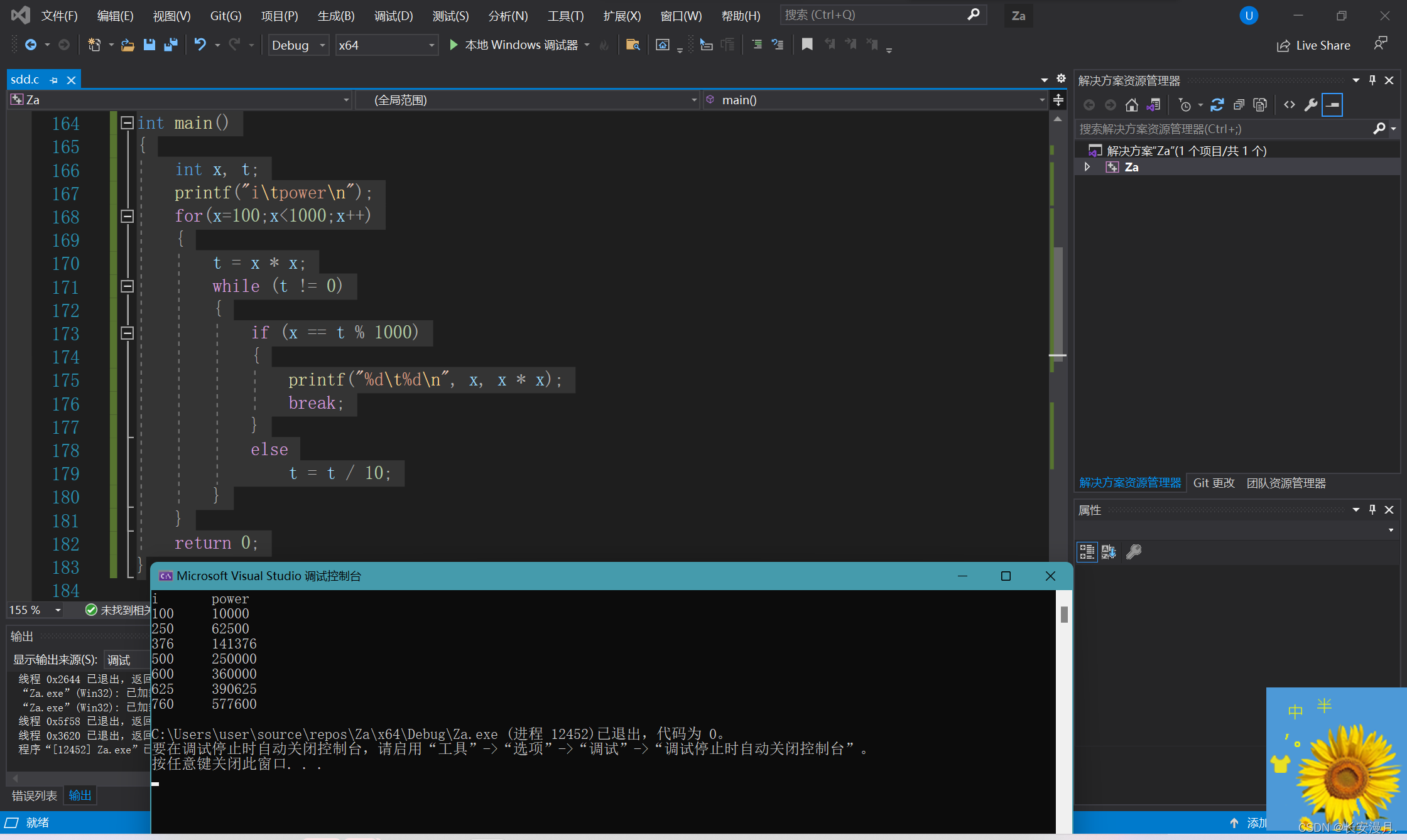This screenshot has width=1407, height=840.
Task: Open the 155 % zoom level dropdown
Action: [x=58, y=610]
